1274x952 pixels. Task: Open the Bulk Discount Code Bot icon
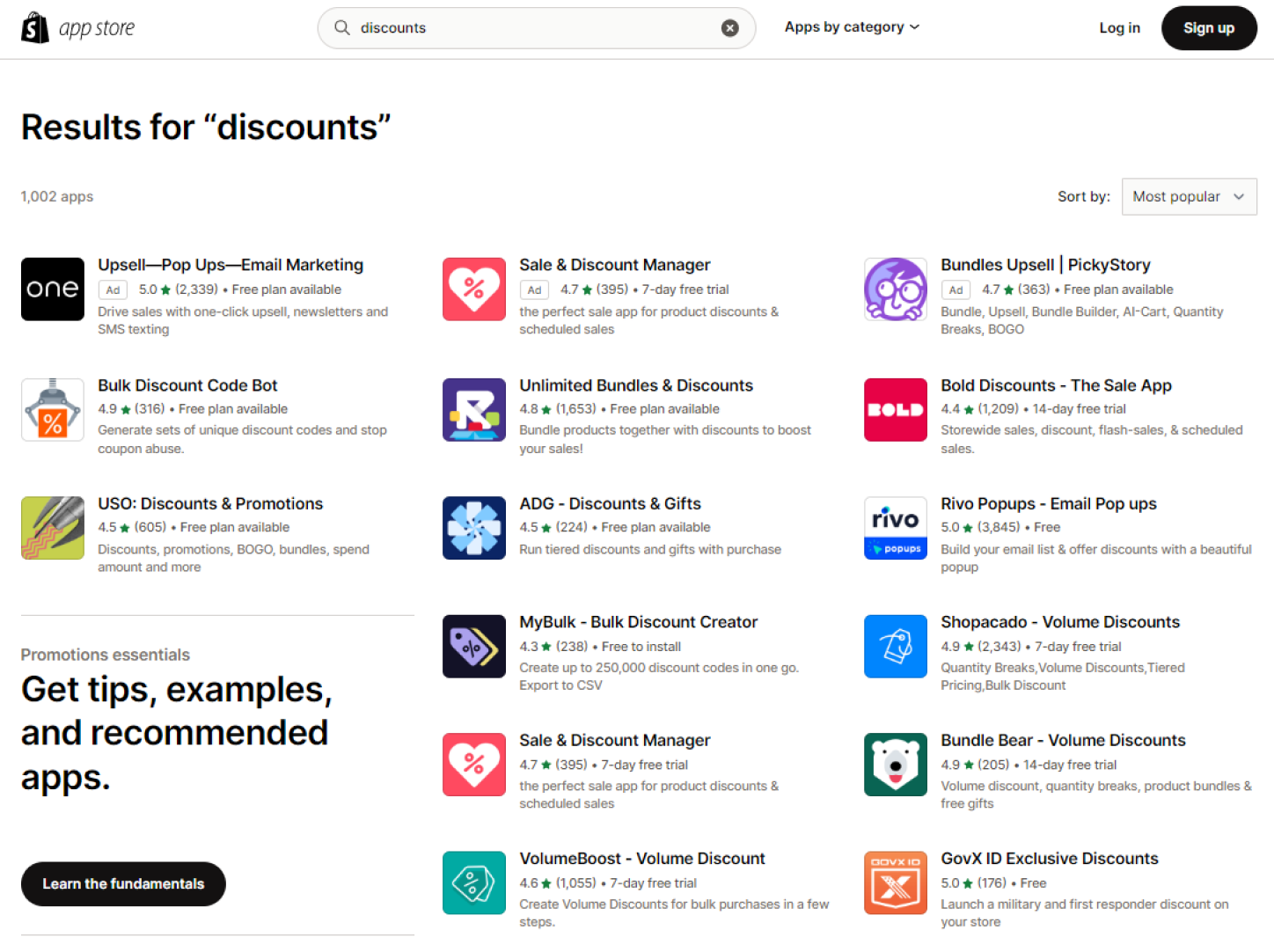click(53, 410)
